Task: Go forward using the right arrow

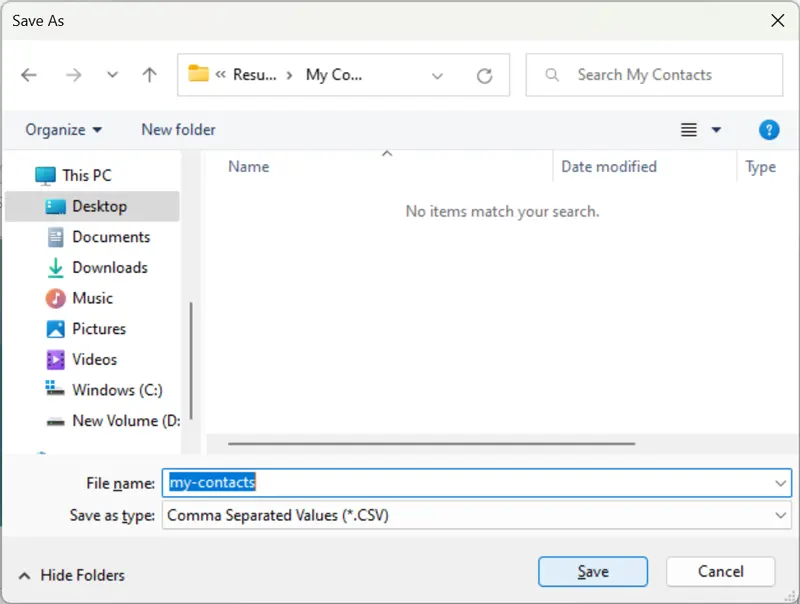Action: pos(73,75)
